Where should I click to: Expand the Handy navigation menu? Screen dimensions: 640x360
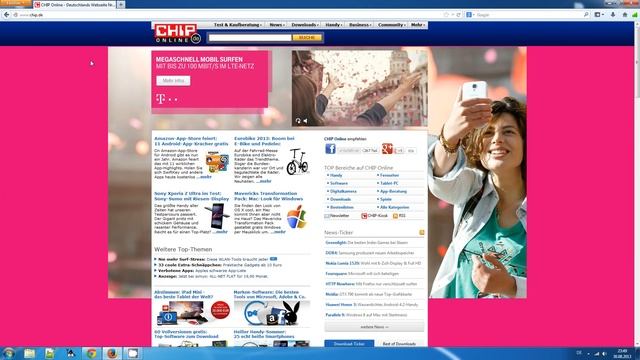(333, 25)
